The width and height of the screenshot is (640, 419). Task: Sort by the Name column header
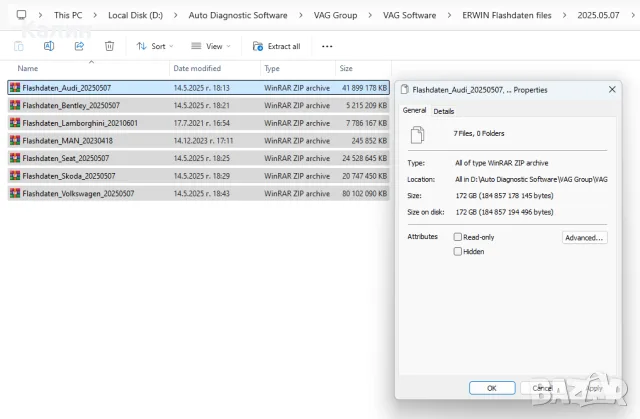point(28,68)
